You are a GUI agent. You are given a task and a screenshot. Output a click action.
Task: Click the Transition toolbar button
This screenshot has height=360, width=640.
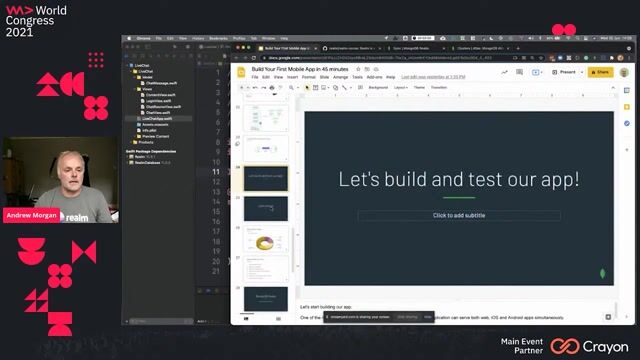click(x=439, y=87)
